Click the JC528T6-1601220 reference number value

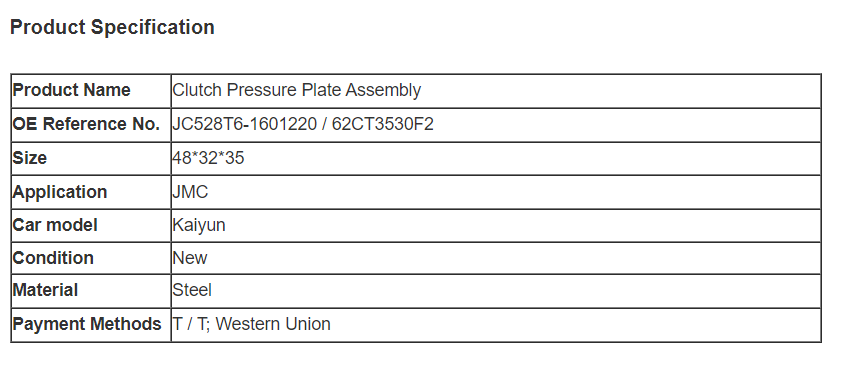(x=244, y=124)
